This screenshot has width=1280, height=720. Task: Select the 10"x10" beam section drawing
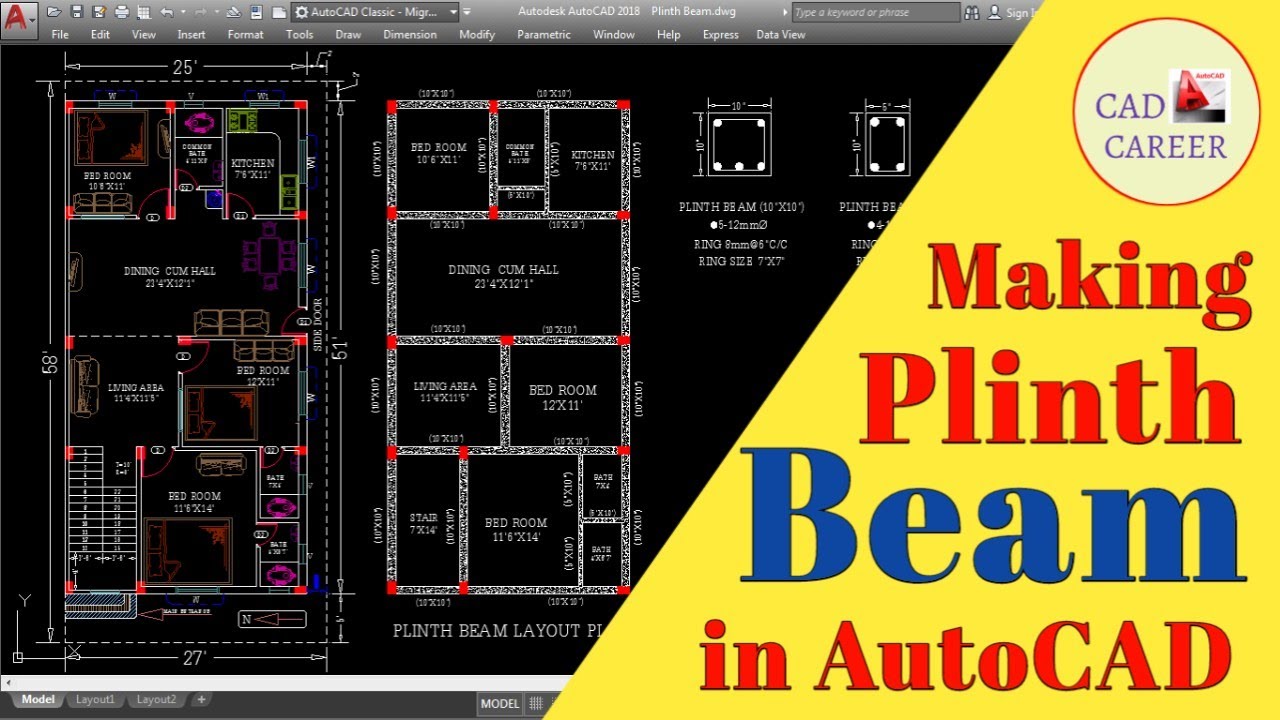click(x=739, y=144)
